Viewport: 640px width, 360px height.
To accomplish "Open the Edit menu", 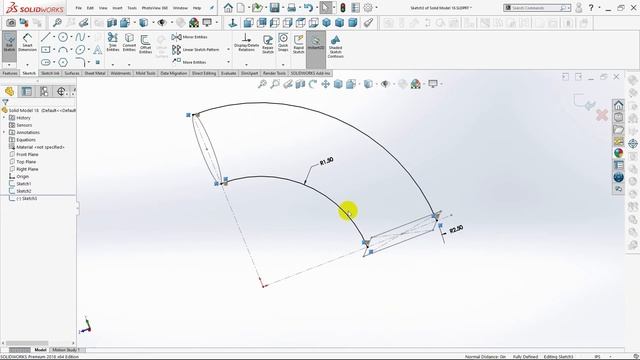I will (x=90, y=8).
